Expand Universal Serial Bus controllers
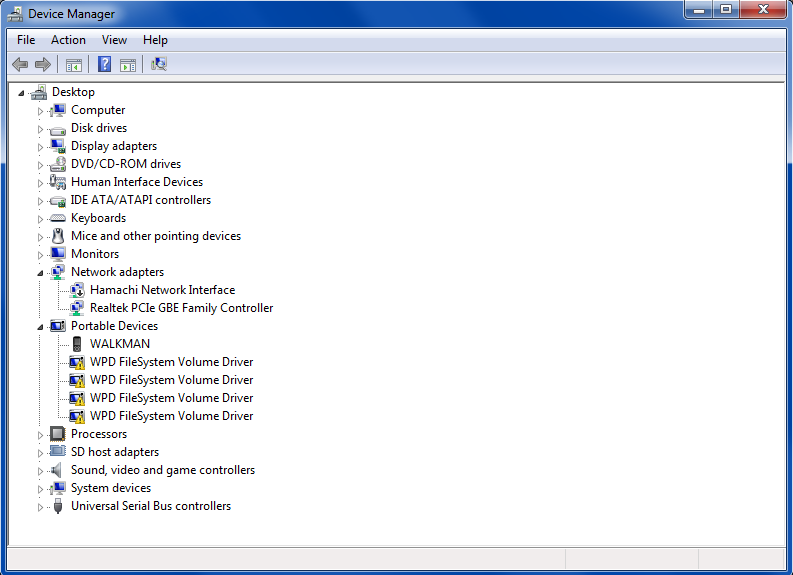The height and width of the screenshot is (575, 793). pos(41,507)
